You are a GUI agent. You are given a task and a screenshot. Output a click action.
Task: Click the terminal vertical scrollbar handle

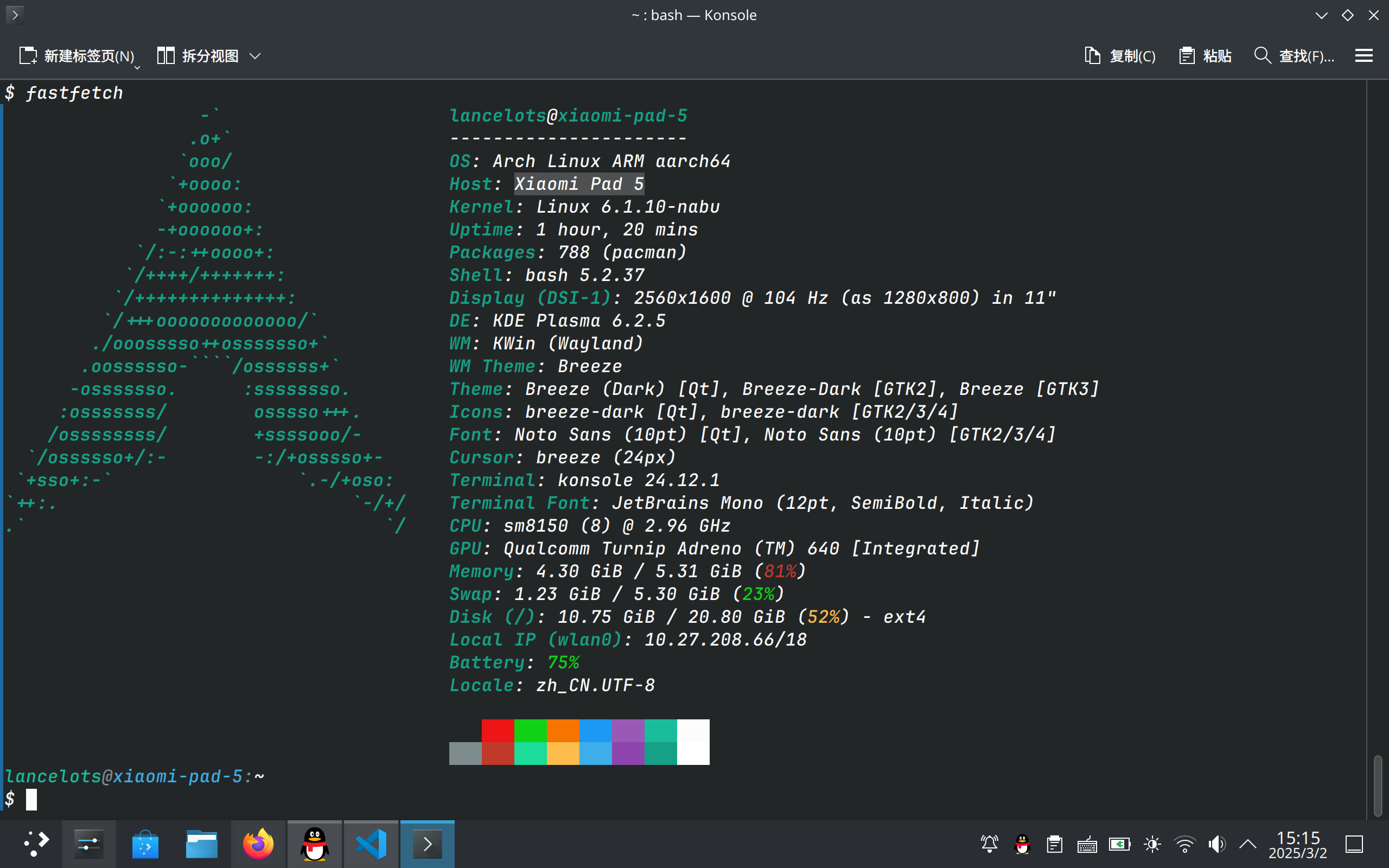point(1378,786)
